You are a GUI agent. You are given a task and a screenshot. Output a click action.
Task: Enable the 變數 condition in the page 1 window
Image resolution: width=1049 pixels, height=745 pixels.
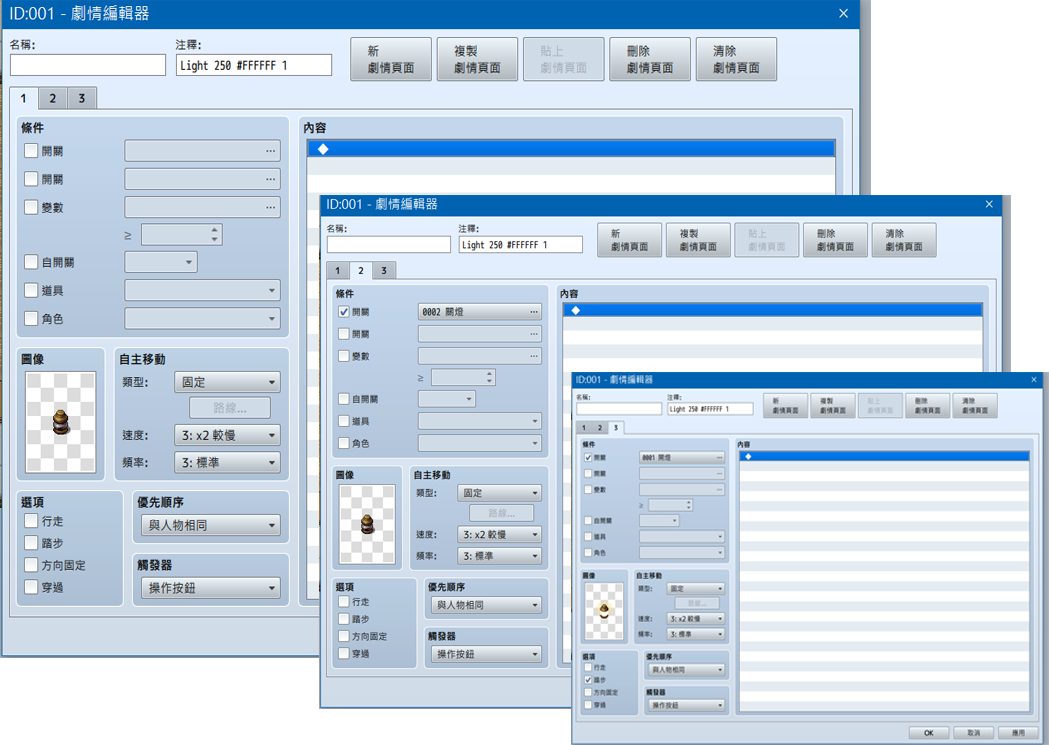(31, 207)
